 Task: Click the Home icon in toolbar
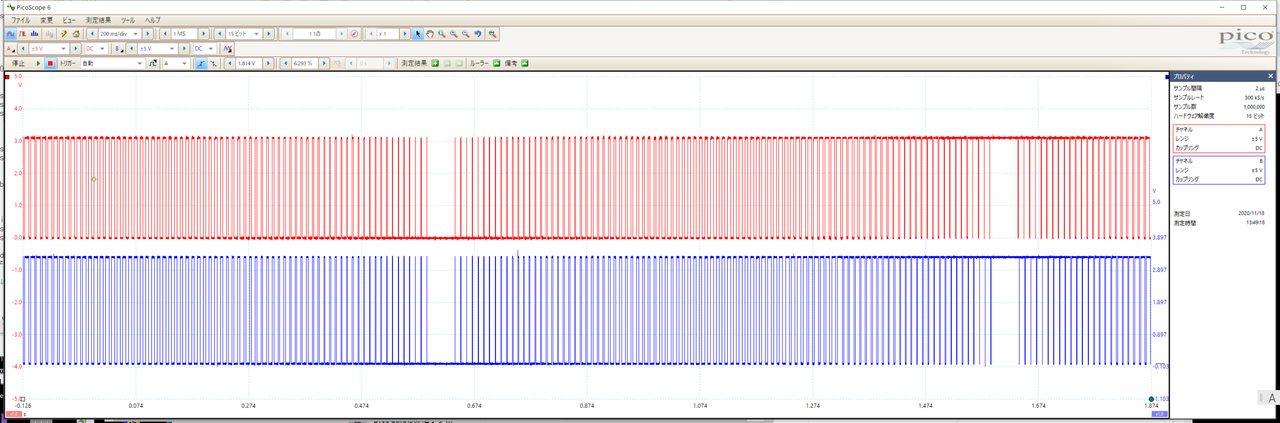coord(76,33)
